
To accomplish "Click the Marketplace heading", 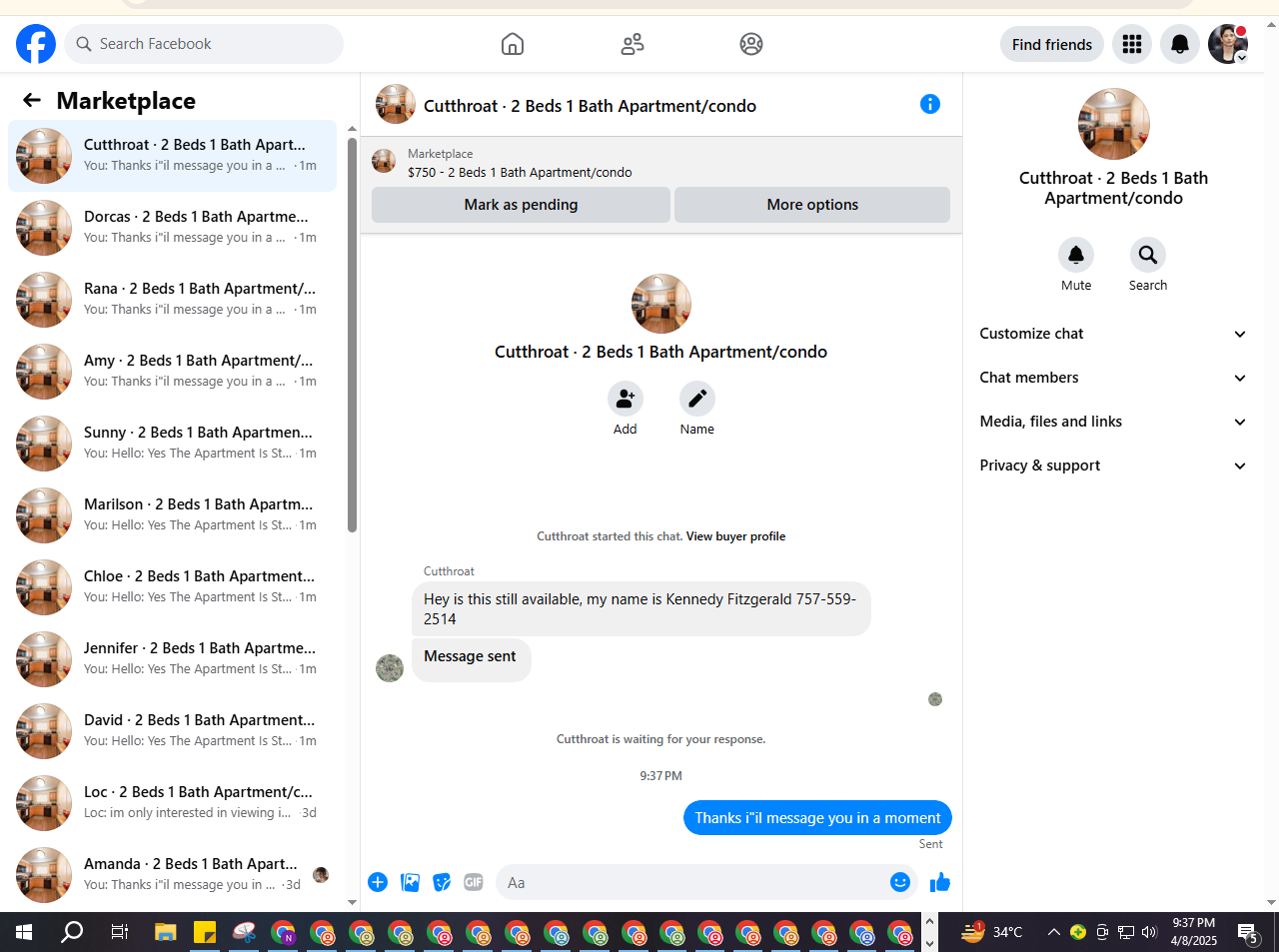I will pos(126,100).
